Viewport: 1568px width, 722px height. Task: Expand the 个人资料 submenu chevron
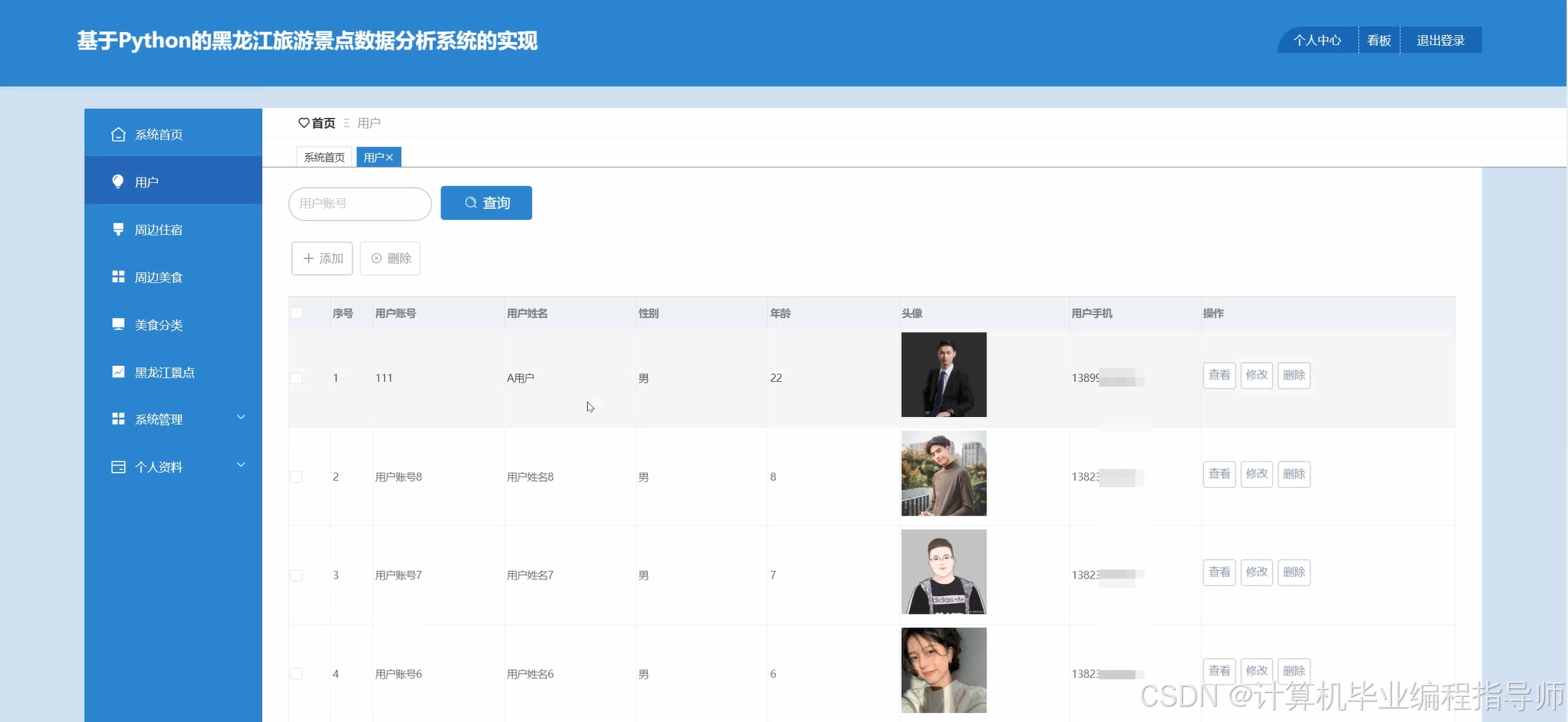[x=241, y=464]
